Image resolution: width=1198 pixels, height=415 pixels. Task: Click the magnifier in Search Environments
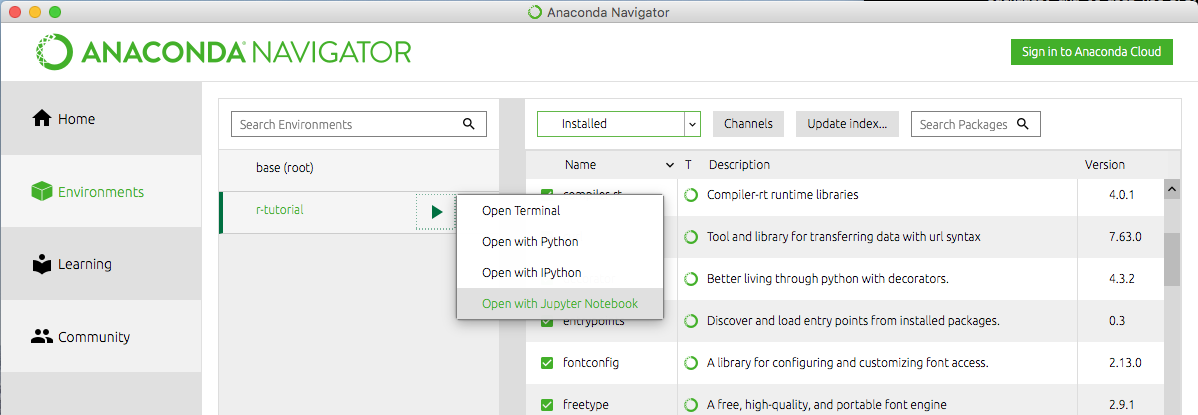(x=468, y=124)
